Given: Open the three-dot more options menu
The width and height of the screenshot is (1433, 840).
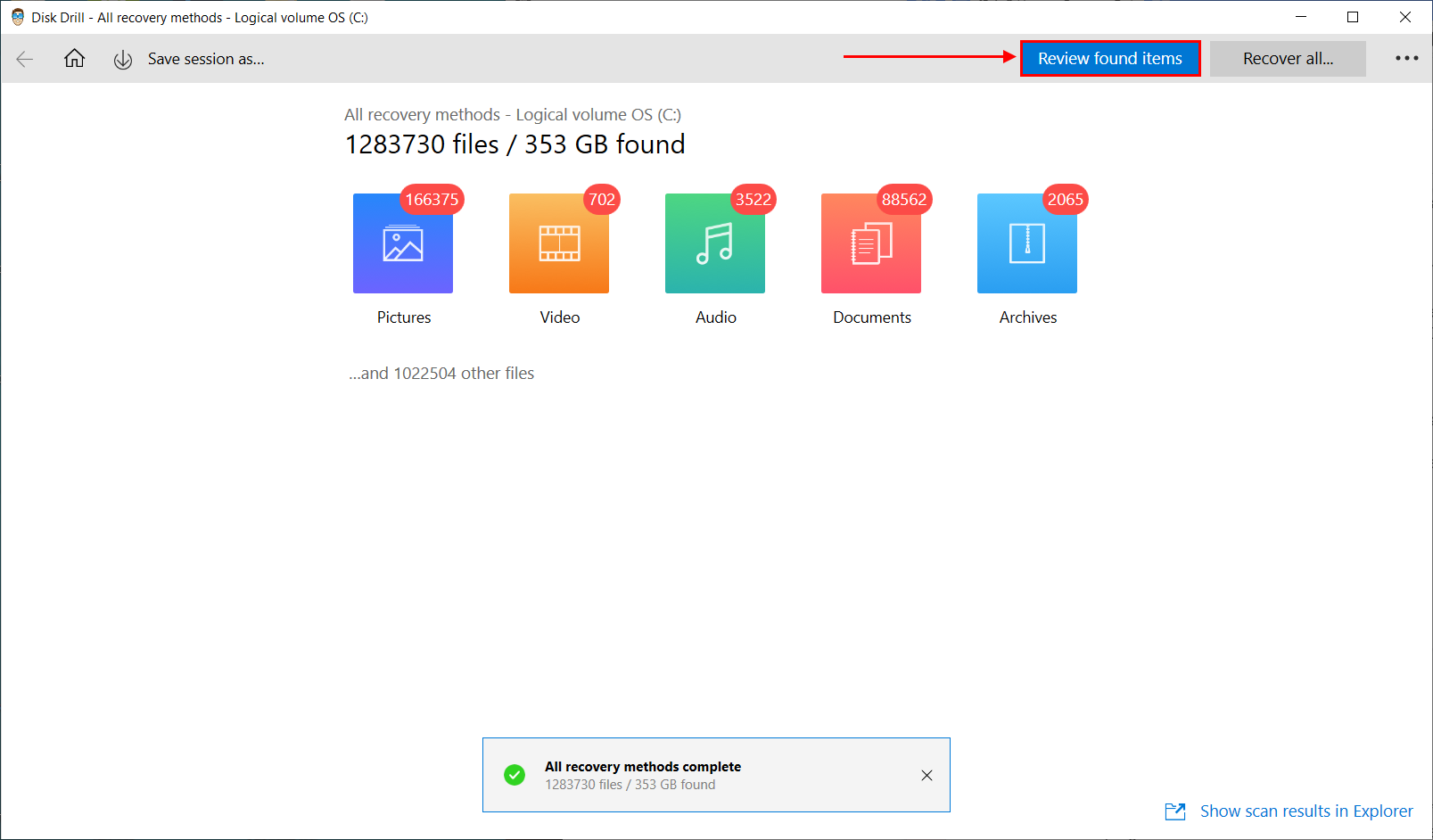Looking at the screenshot, I should click(x=1407, y=59).
